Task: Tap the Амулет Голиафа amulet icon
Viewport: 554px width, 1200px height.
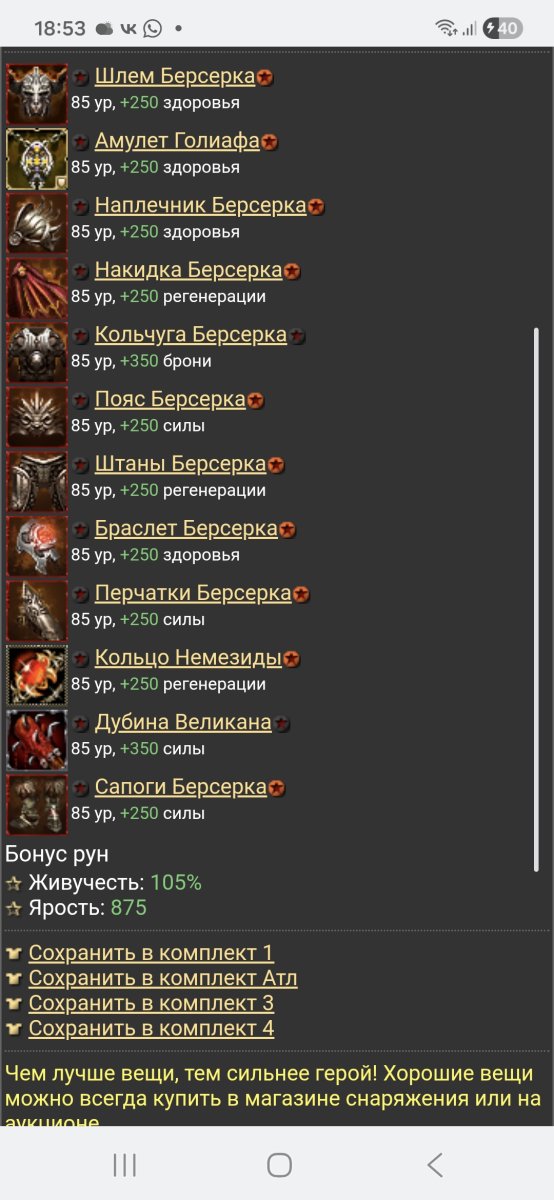Action: point(37,158)
